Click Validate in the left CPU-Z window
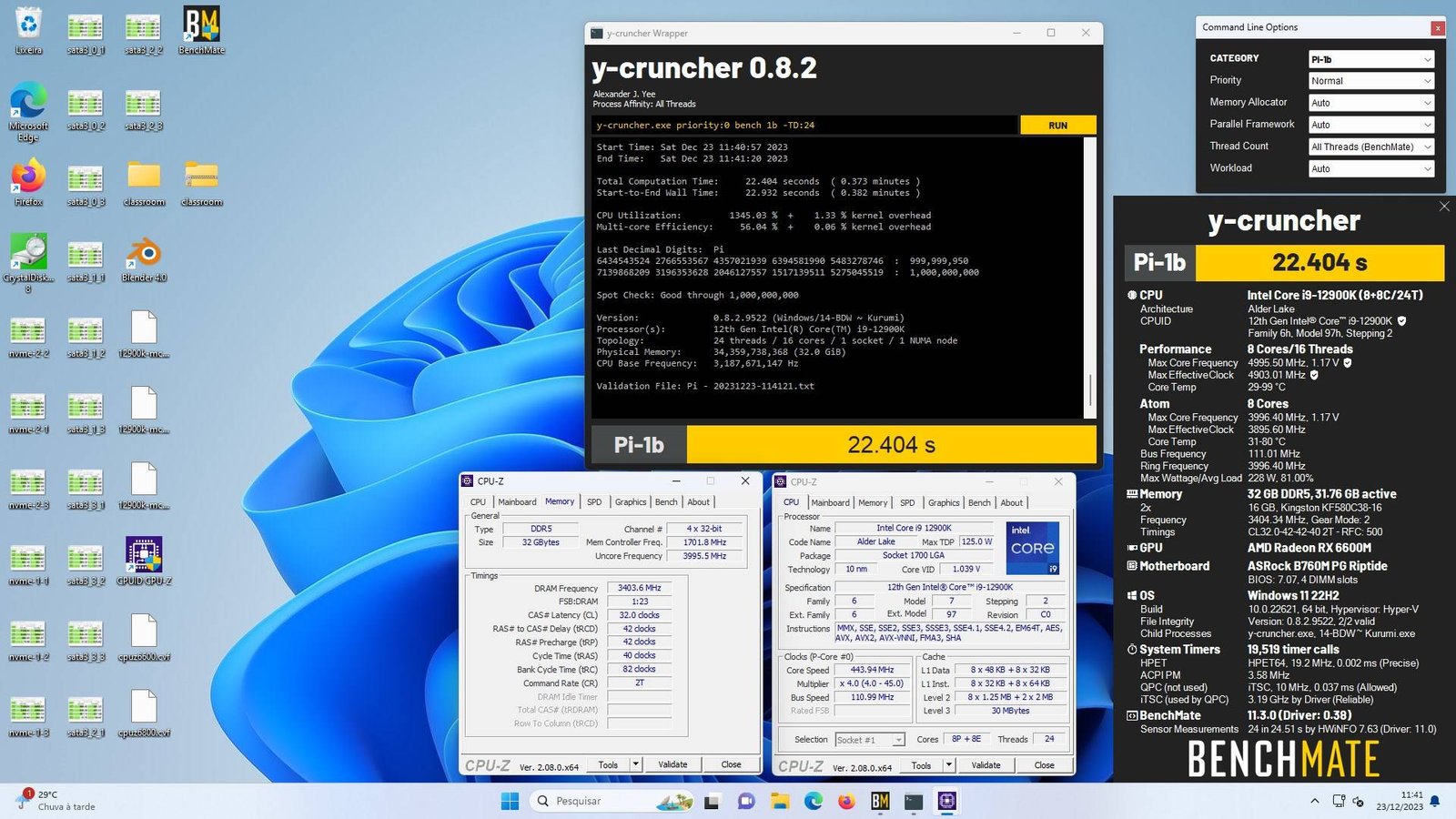Viewport: 1456px width, 819px height. click(672, 764)
